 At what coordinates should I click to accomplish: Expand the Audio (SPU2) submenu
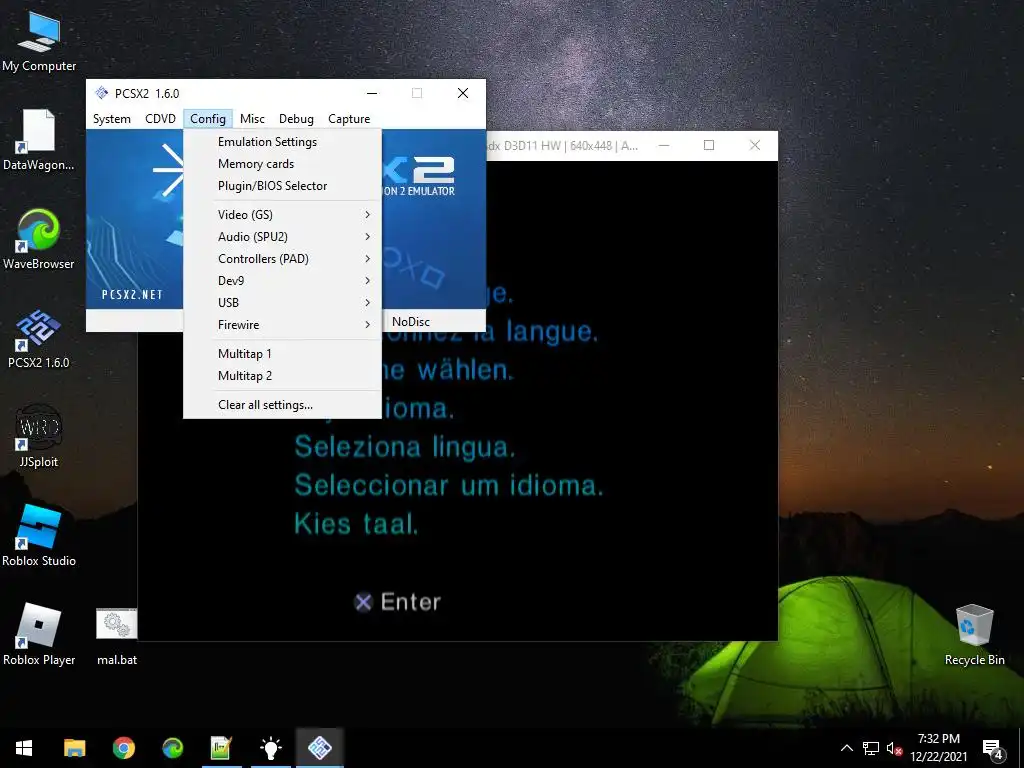click(x=282, y=237)
